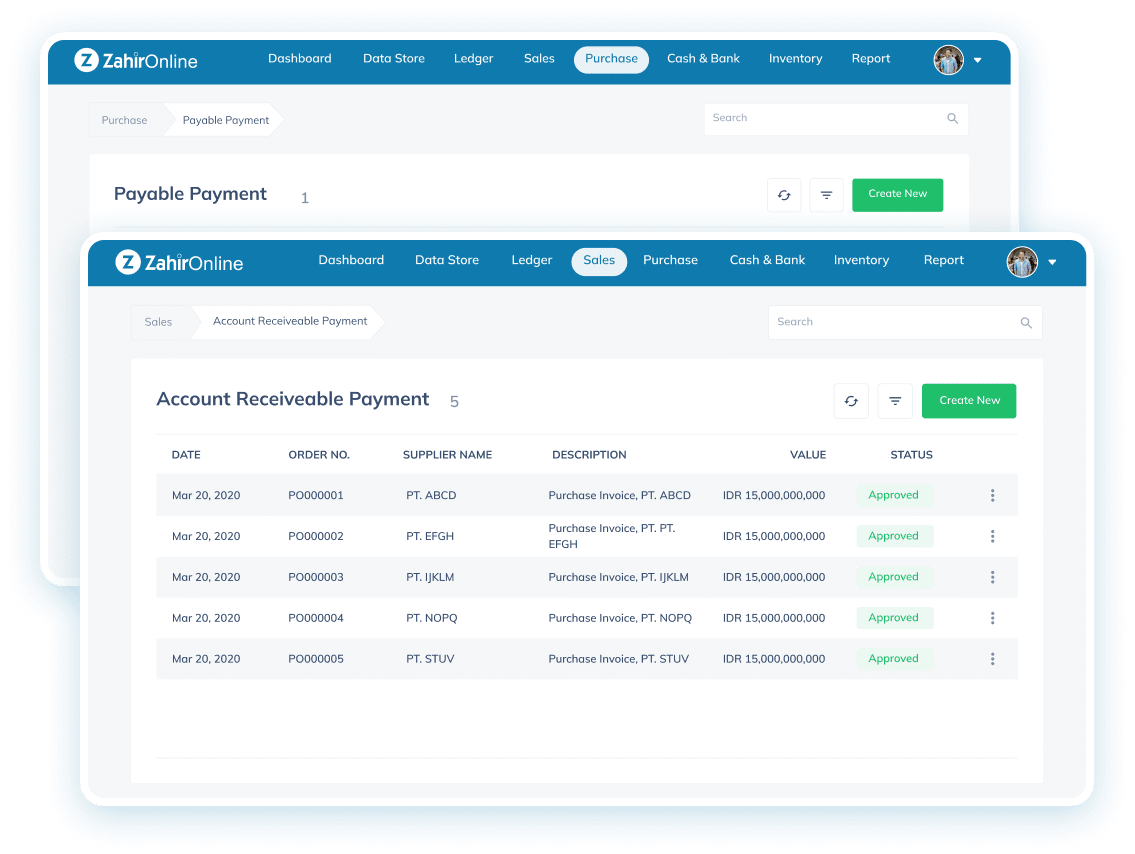Click ZahirOnline logo in front window
The height and width of the screenshot is (854, 1135).
coord(180,263)
